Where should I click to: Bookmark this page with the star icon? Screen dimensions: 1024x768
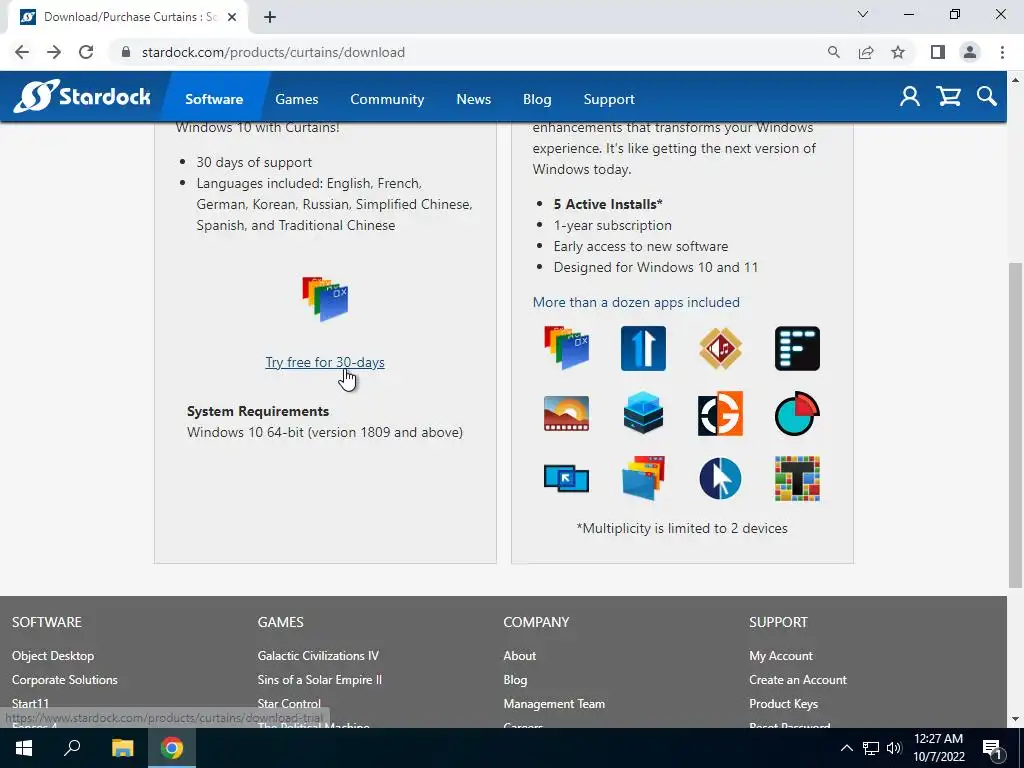[x=898, y=52]
